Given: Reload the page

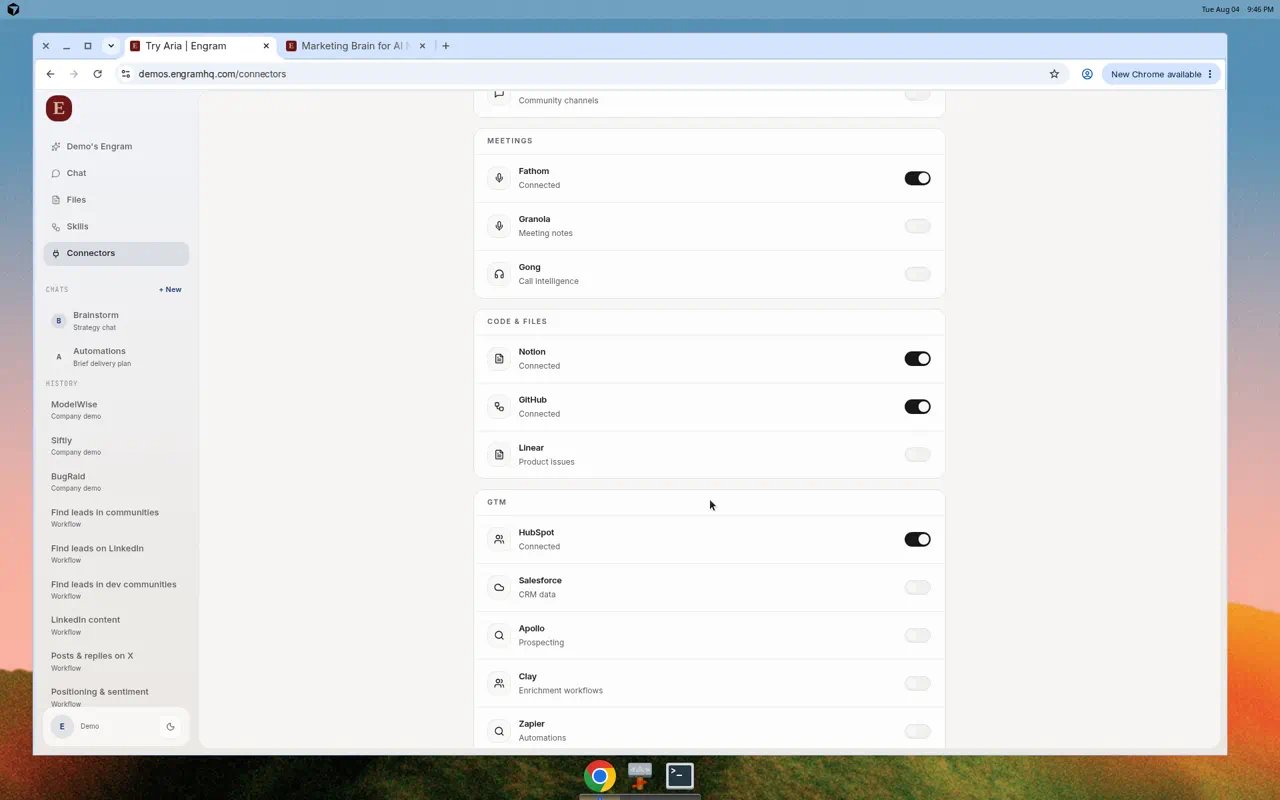Looking at the screenshot, I should click(97, 74).
